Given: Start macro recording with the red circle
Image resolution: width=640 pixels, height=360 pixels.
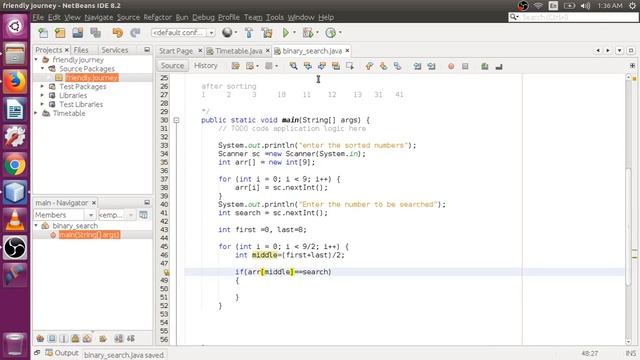Looking at the screenshot, I should coord(451,66).
